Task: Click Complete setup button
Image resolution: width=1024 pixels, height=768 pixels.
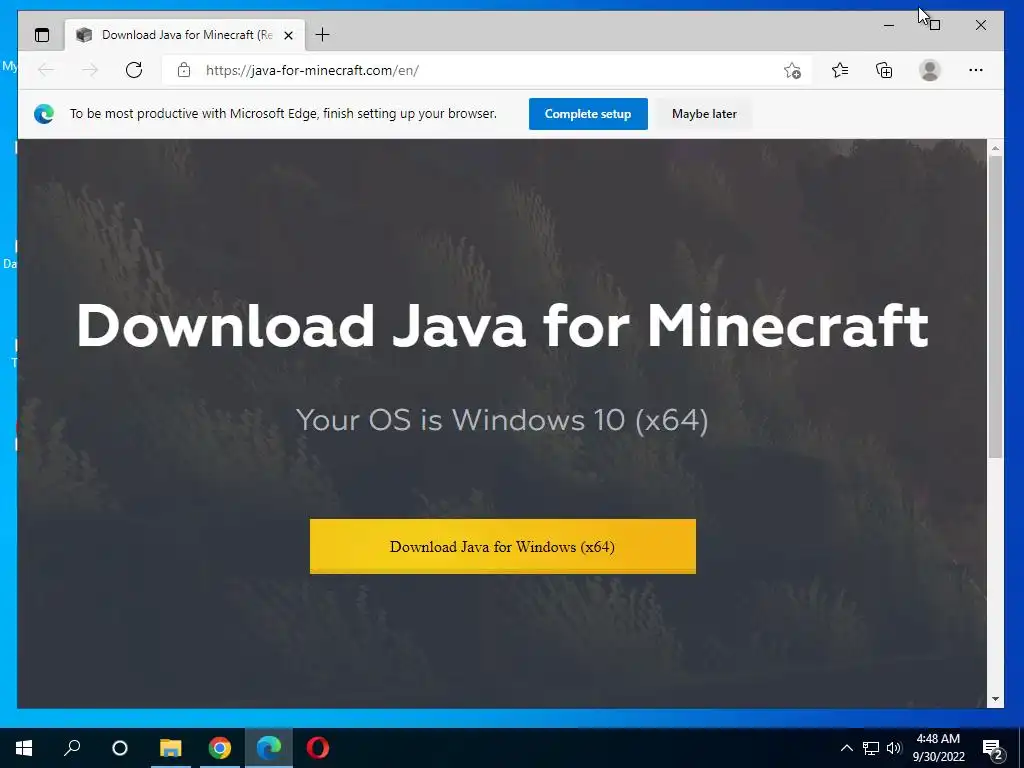Action: pyautogui.click(x=588, y=114)
